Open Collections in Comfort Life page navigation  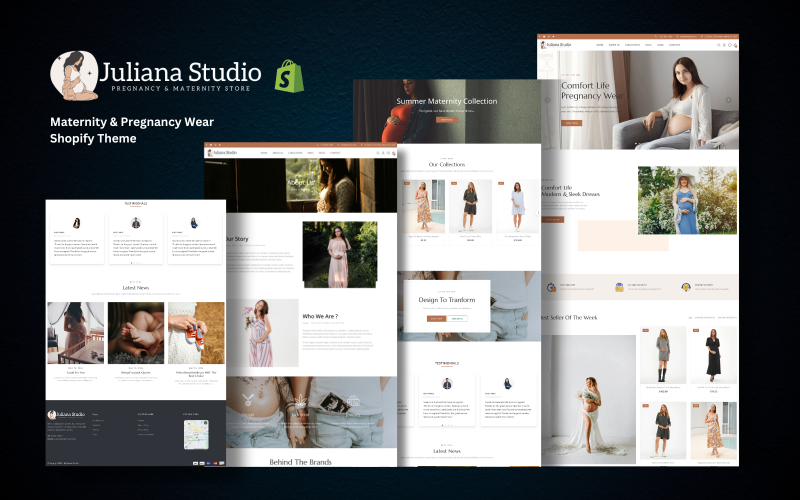click(633, 45)
